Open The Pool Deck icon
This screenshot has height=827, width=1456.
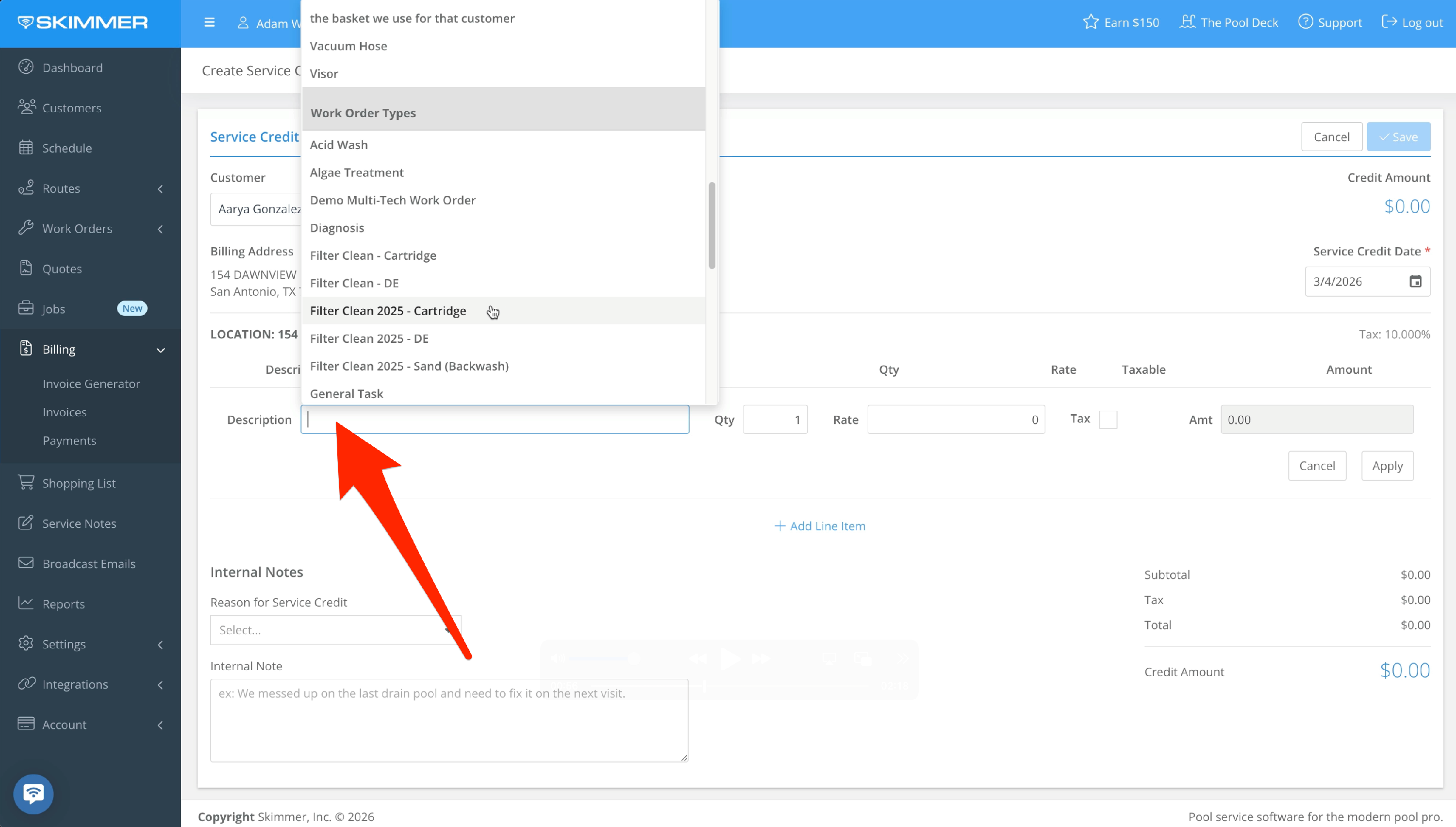click(1187, 22)
